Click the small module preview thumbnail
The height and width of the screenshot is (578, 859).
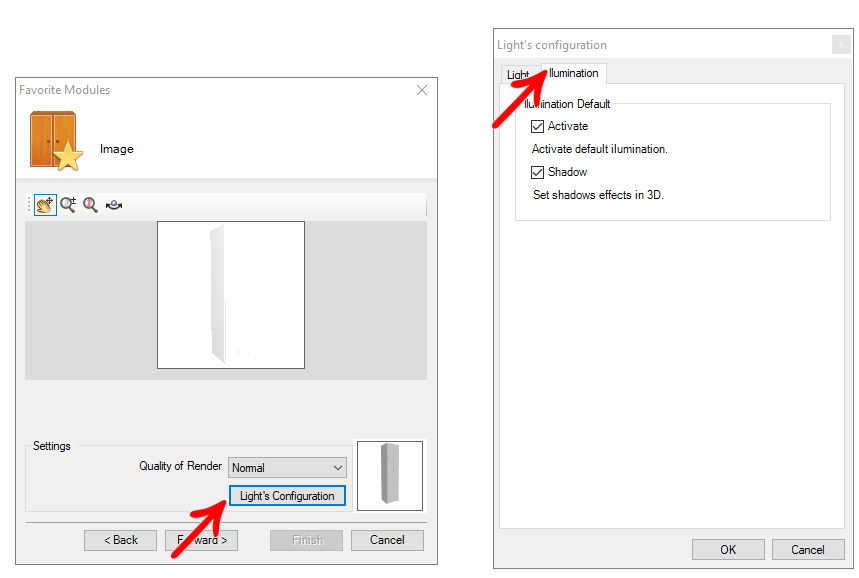click(390, 476)
